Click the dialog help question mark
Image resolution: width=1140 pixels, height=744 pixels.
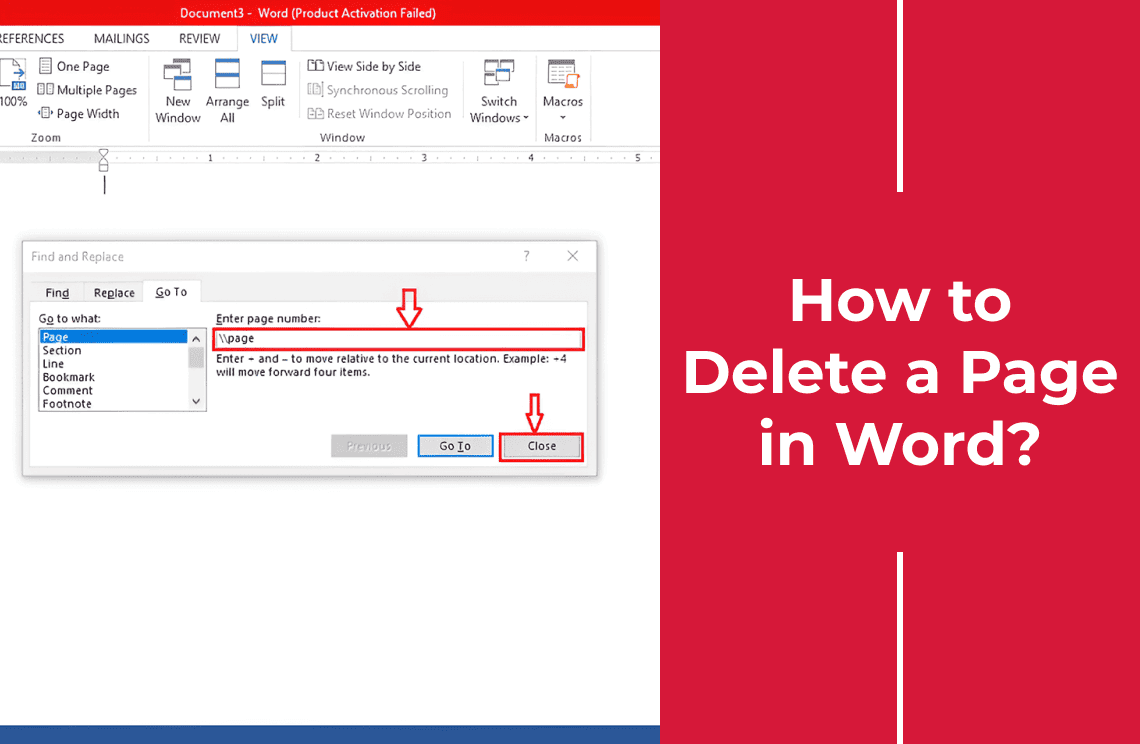tap(527, 256)
